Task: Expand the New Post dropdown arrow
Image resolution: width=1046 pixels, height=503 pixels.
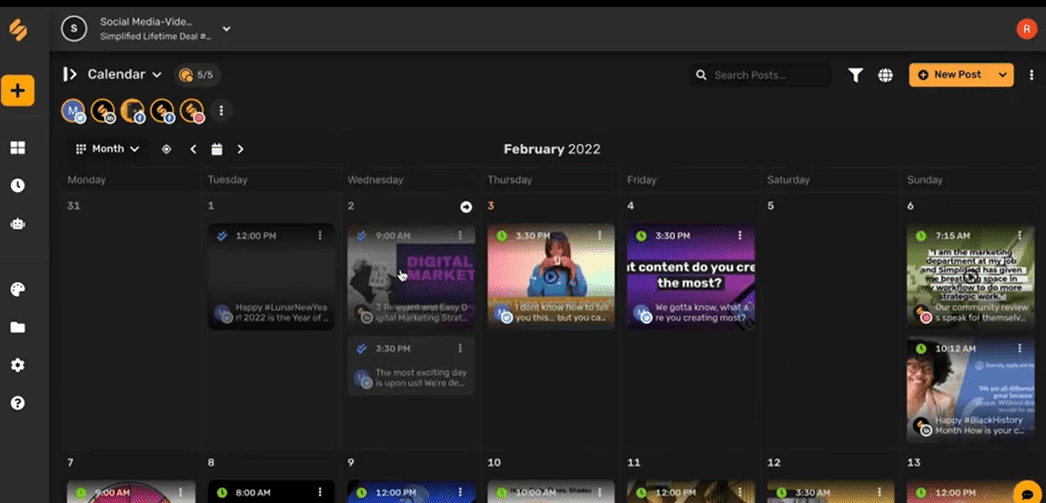Action: pos(1002,75)
